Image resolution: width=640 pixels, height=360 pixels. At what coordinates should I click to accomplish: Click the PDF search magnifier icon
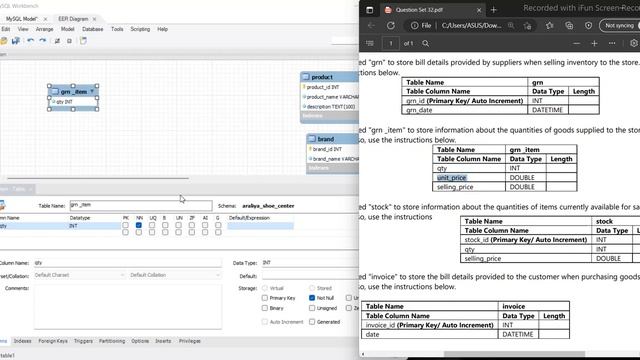point(425,43)
